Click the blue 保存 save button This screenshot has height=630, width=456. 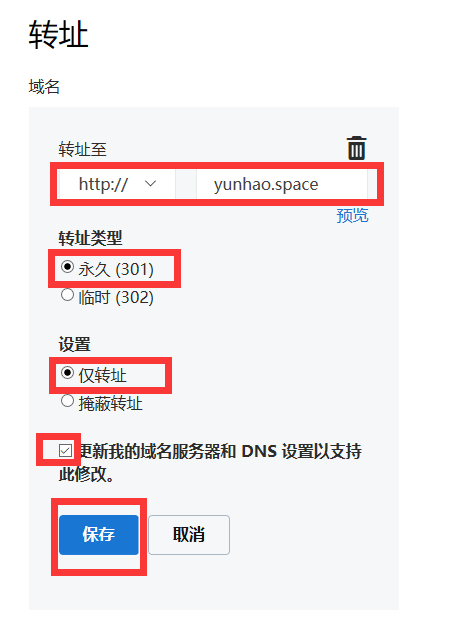pyautogui.click(x=99, y=535)
